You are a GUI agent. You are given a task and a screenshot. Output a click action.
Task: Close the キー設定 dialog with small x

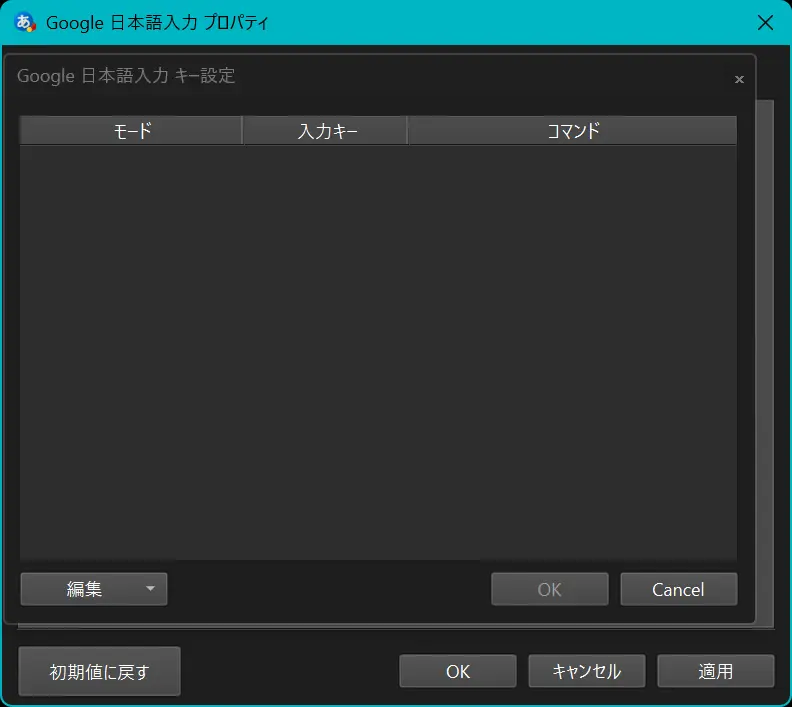point(739,79)
